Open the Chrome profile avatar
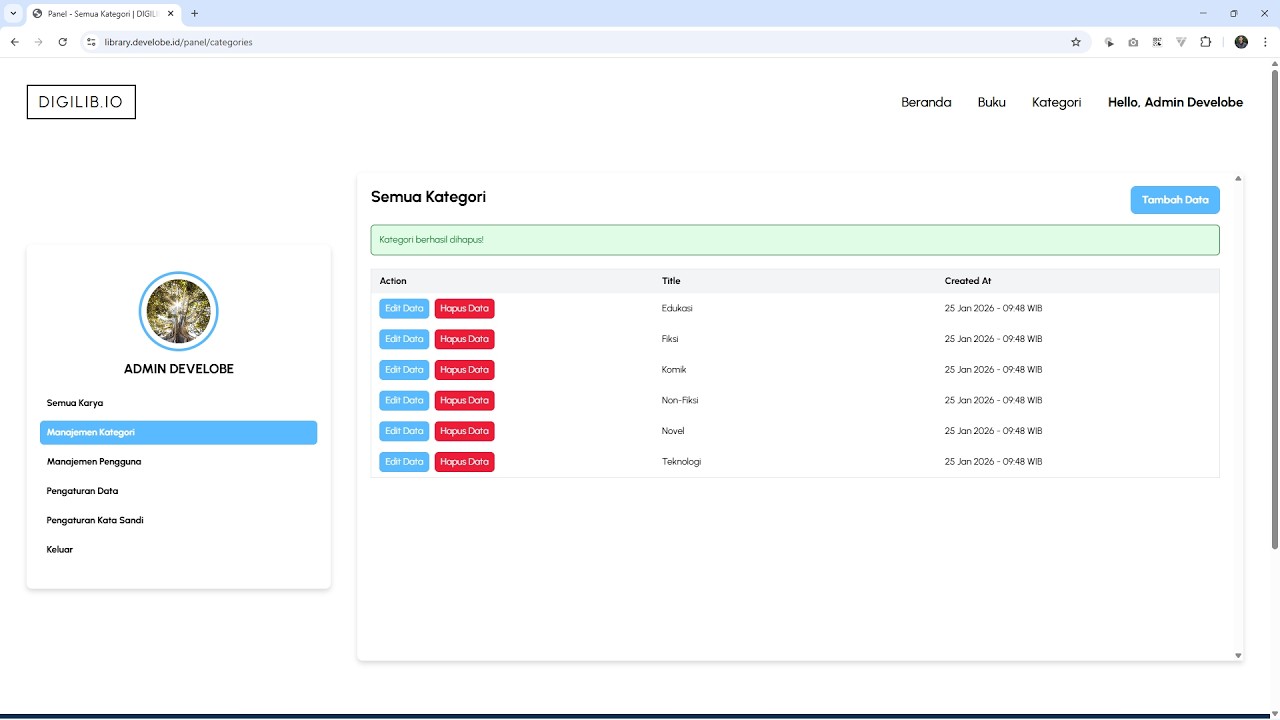This screenshot has width=1280, height=720. click(x=1241, y=42)
